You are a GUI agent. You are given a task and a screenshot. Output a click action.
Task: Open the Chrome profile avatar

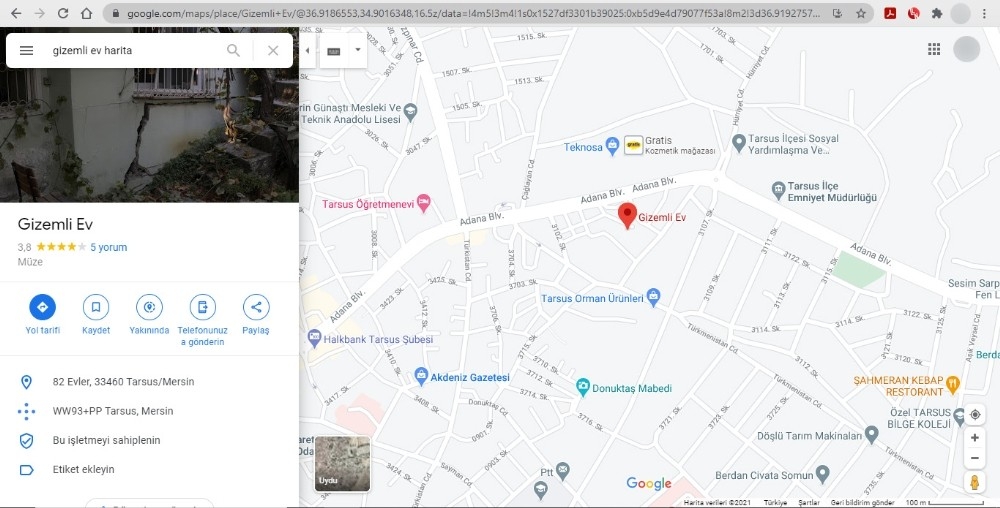click(x=960, y=13)
